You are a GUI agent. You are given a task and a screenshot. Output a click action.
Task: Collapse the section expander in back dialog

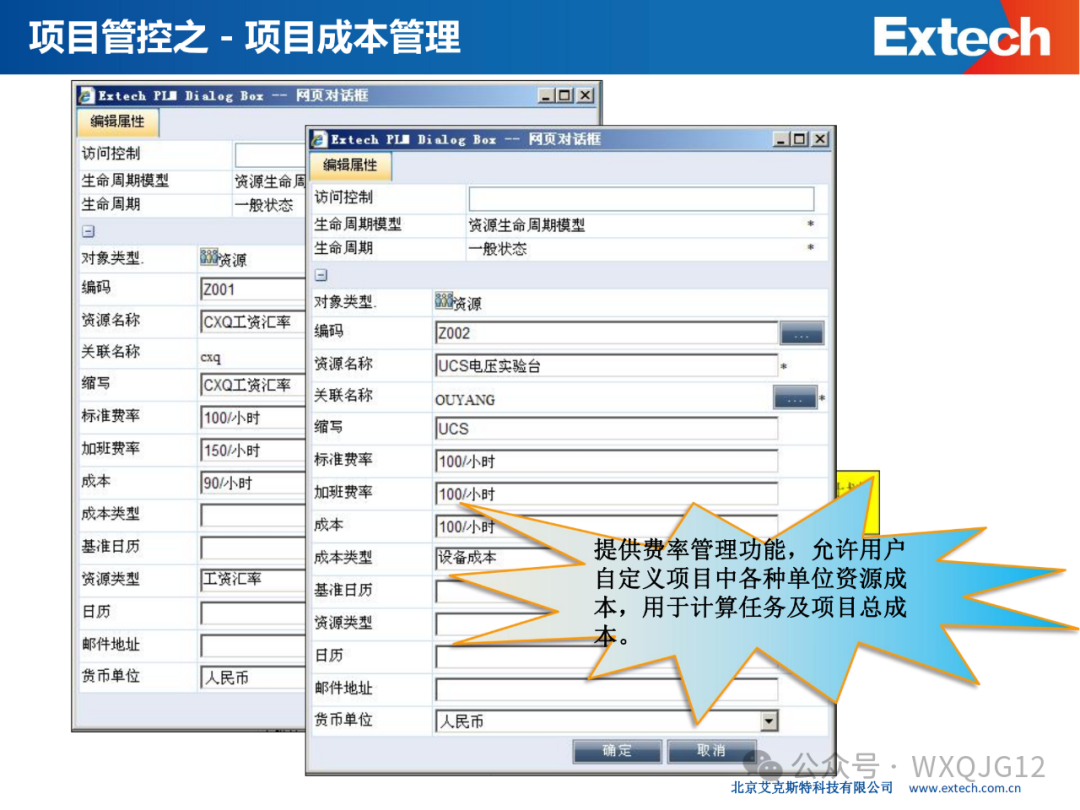88,232
